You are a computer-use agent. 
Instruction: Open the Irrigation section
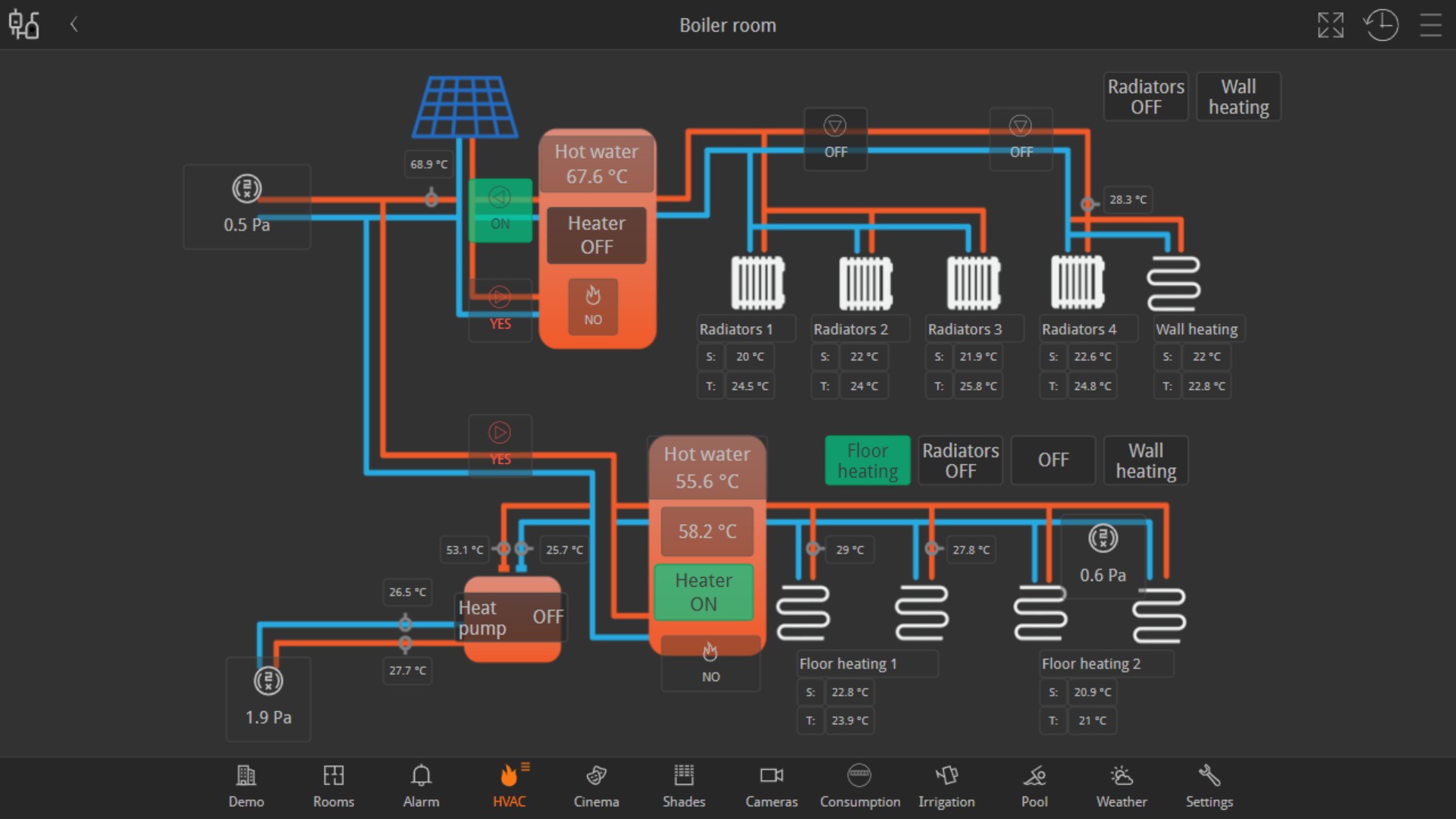[946, 786]
